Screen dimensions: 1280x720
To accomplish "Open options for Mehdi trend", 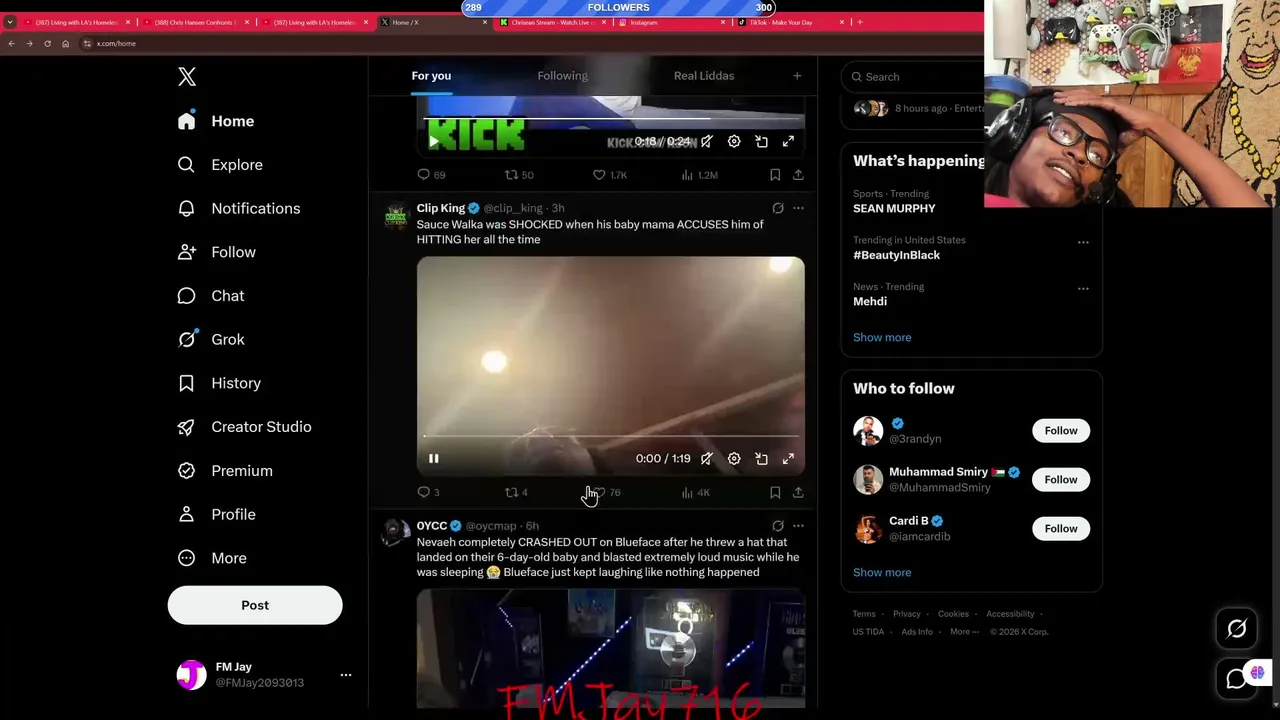I will (x=1083, y=288).
